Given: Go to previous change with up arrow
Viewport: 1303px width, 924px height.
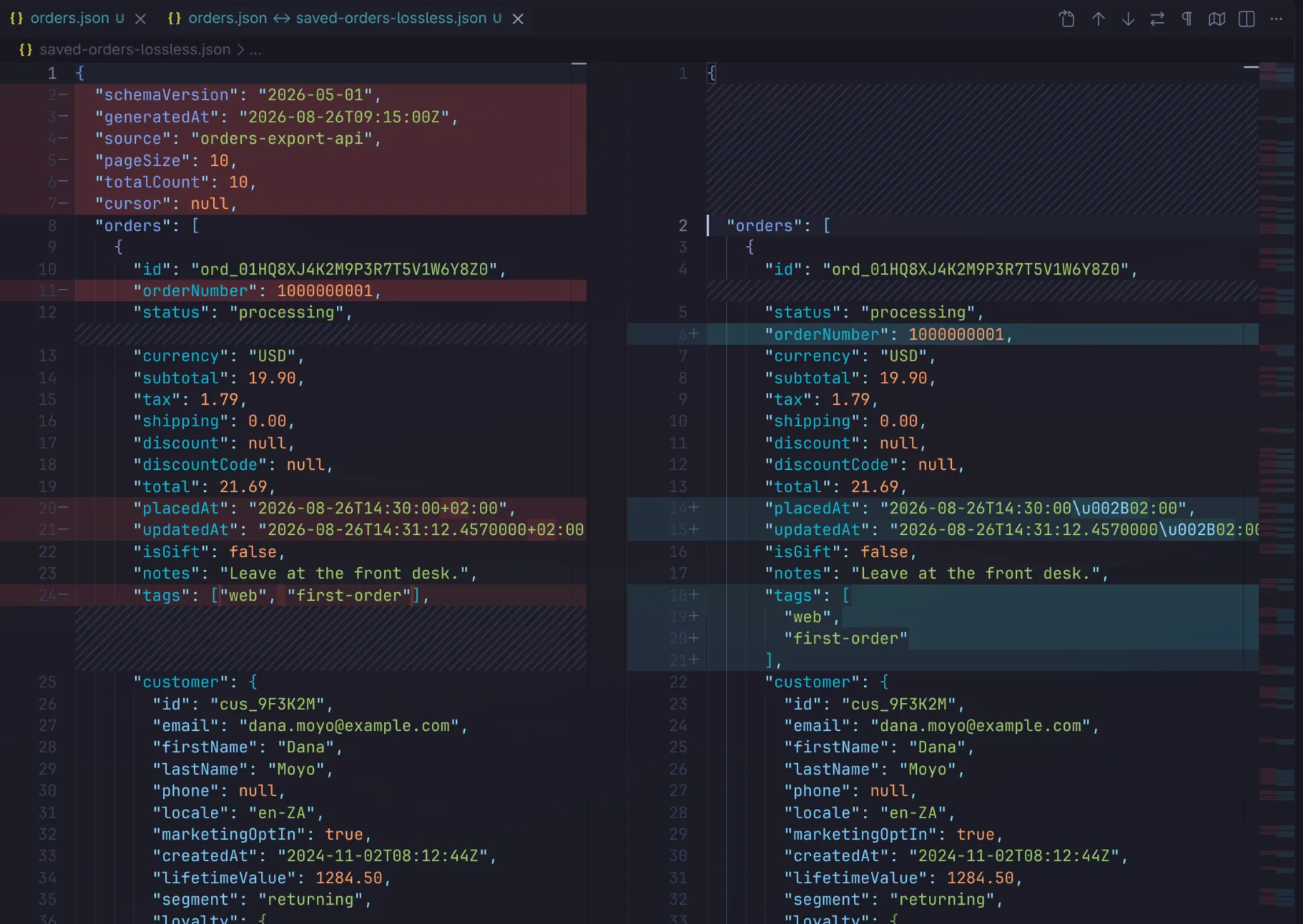Looking at the screenshot, I should click(x=1098, y=19).
